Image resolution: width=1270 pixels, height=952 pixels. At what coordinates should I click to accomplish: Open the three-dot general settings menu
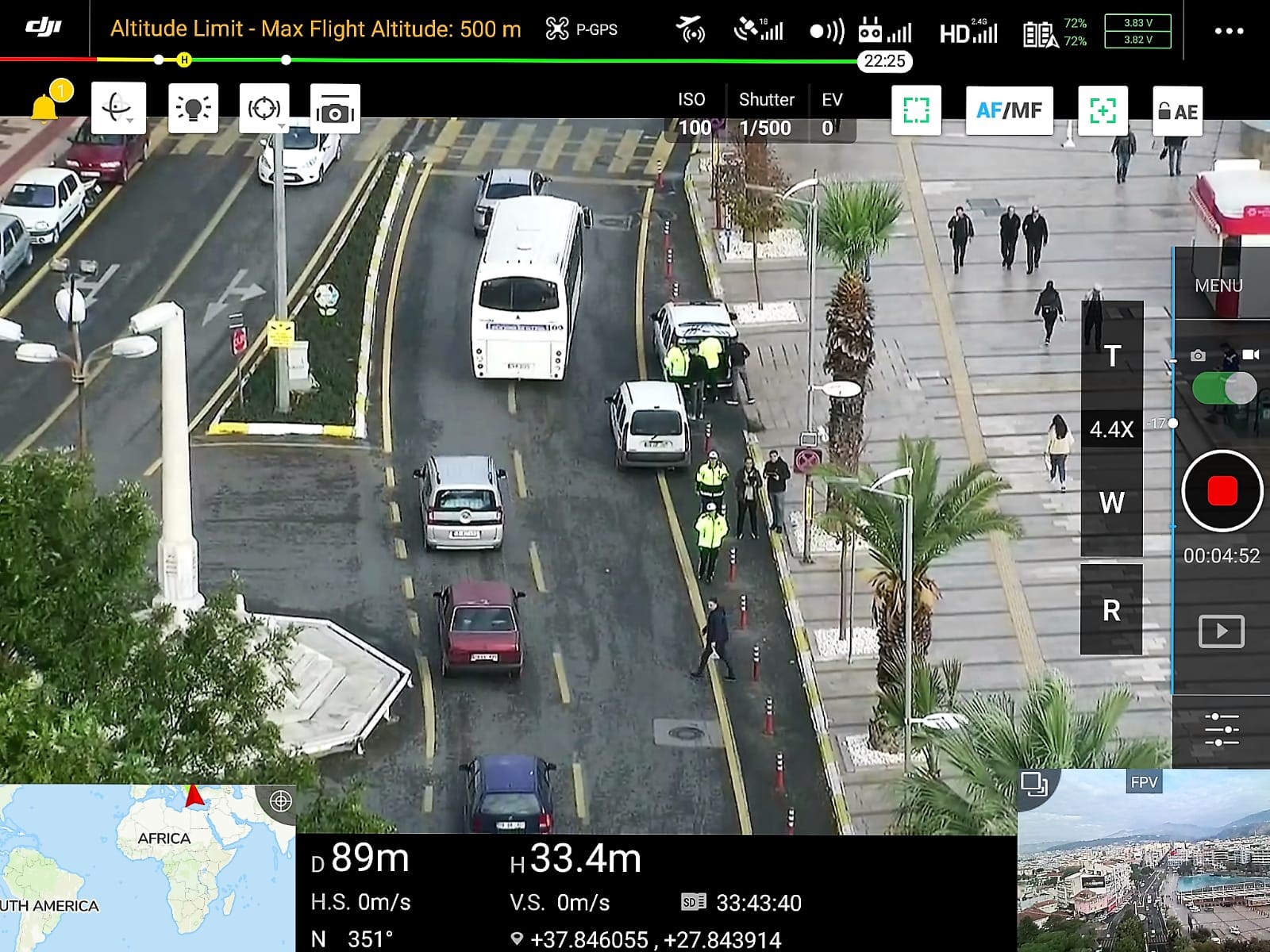1229,31
